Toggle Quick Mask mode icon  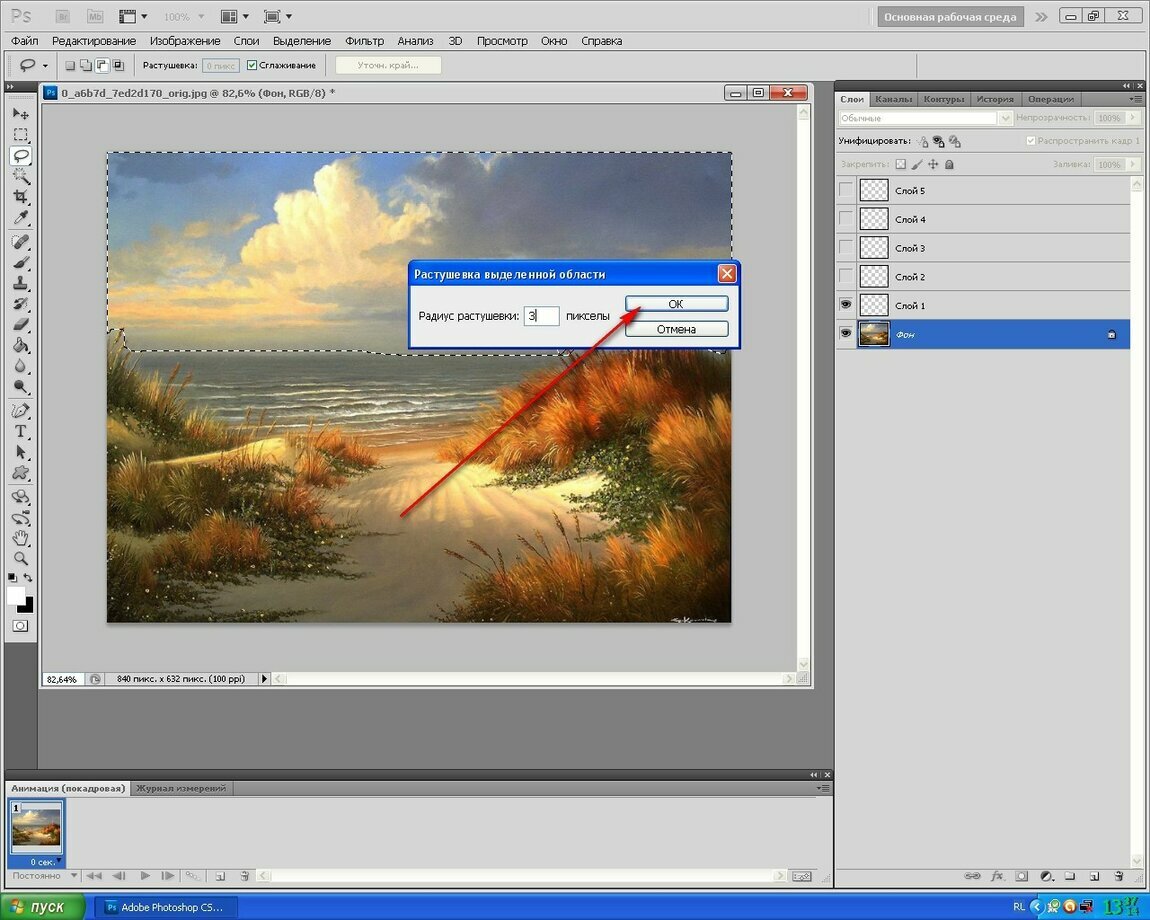point(21,626)
